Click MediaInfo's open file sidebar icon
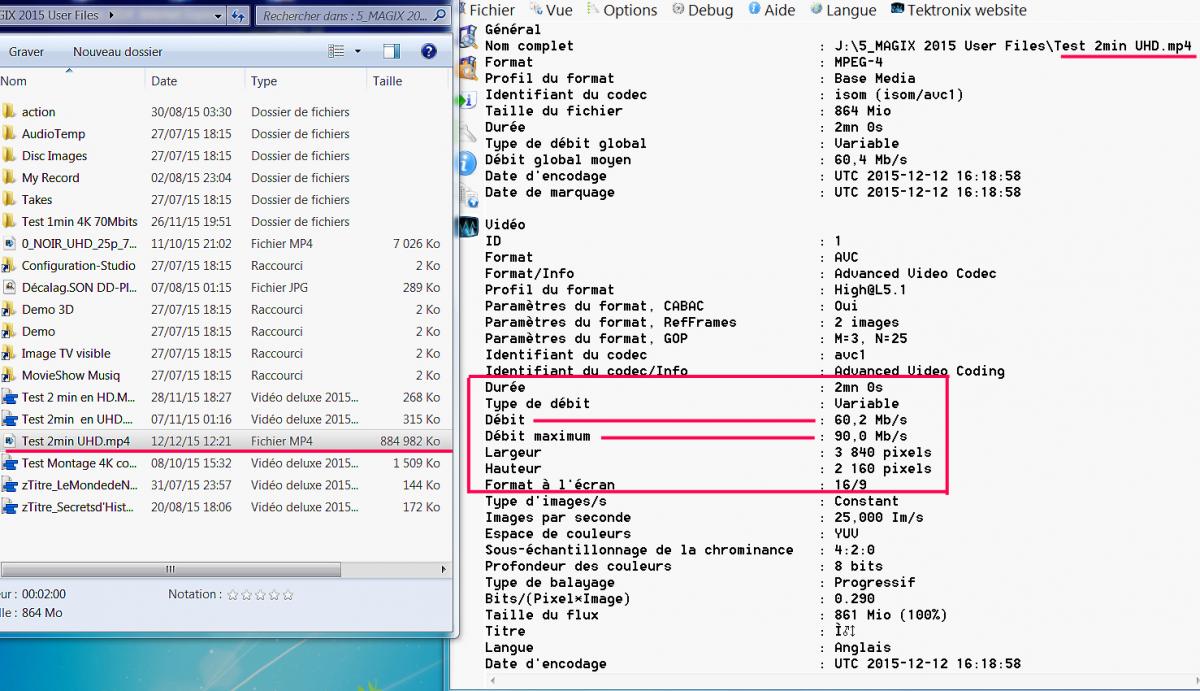The height and width of the screenshot is (691, 1200). [467, 38]
